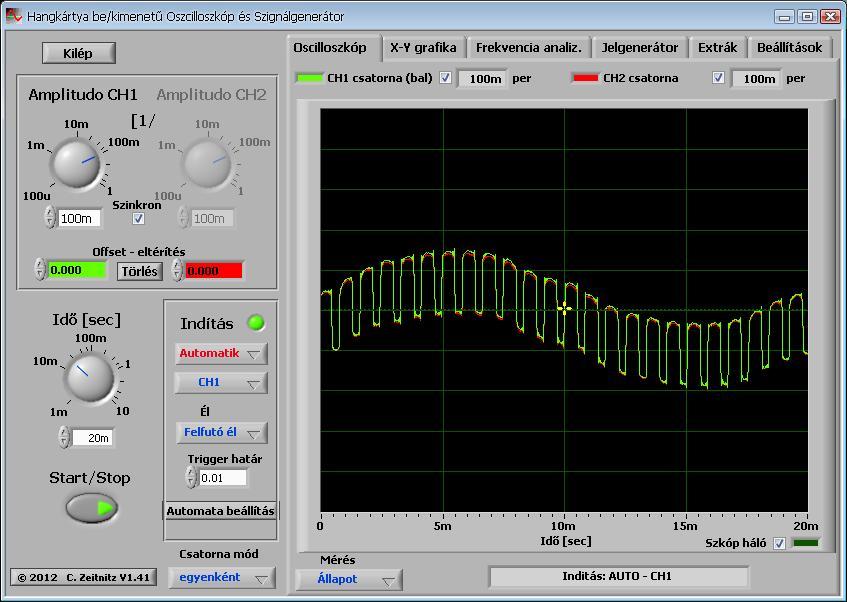
Task: Open the Csatorna mód egyenként dropdown
Action: point(221,577)
